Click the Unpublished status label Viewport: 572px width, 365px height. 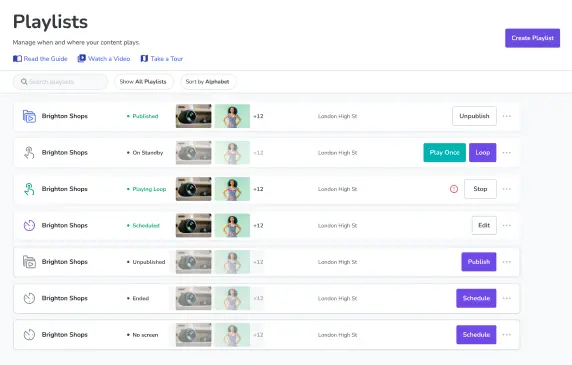pos(149,262)
